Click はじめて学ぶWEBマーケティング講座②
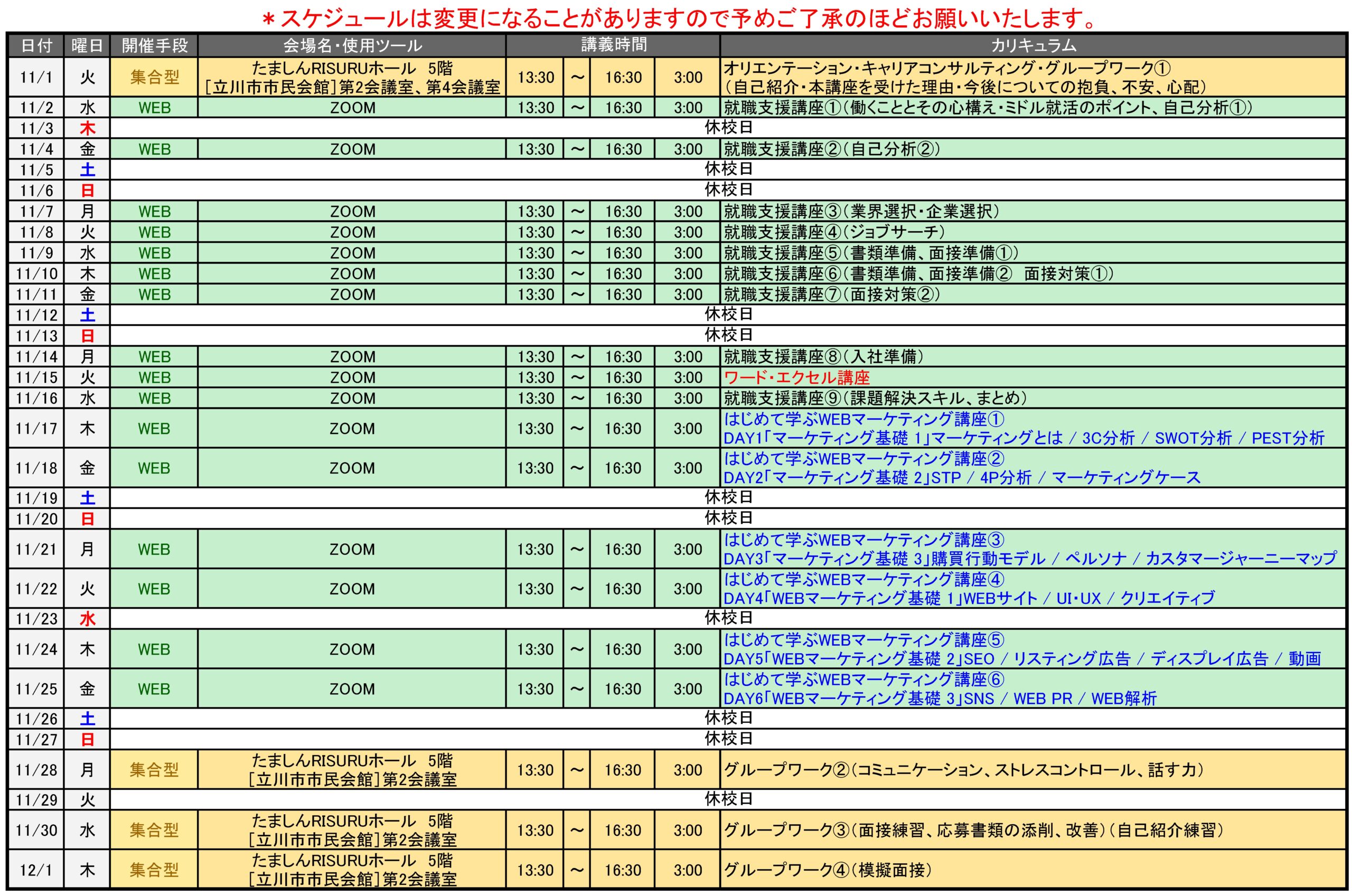 click(x=863, y=459)
